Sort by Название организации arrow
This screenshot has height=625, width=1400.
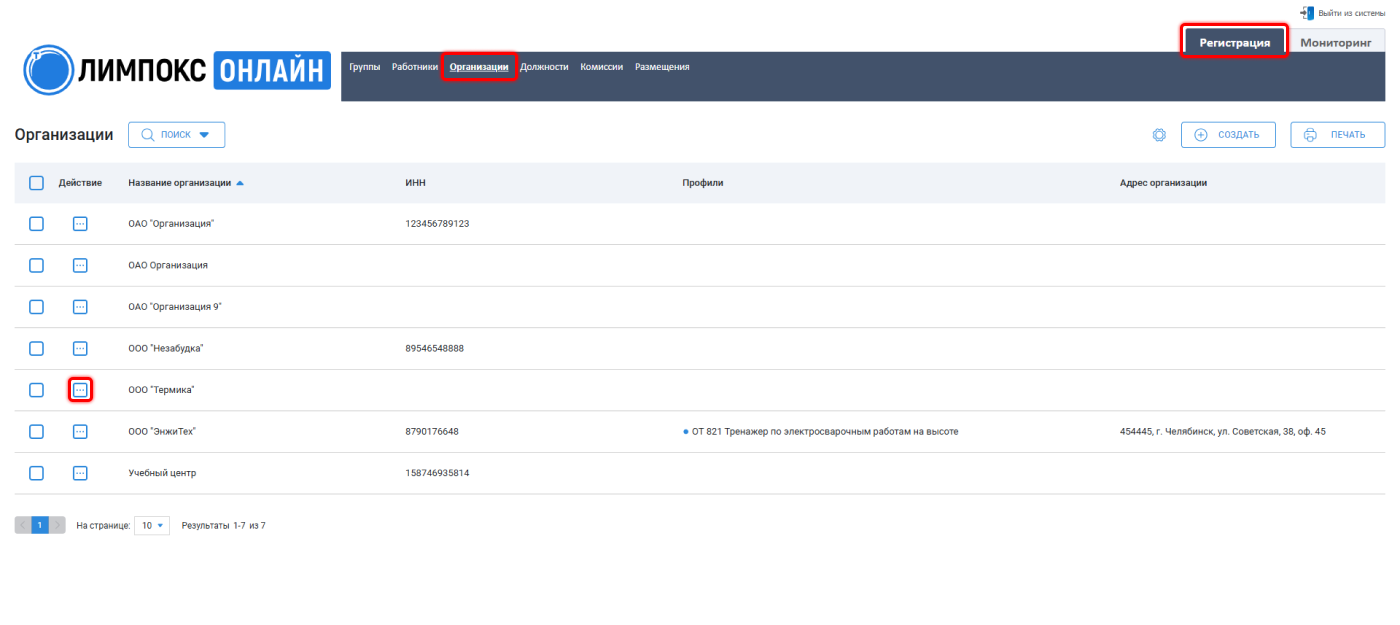click(x=240, y=183)
